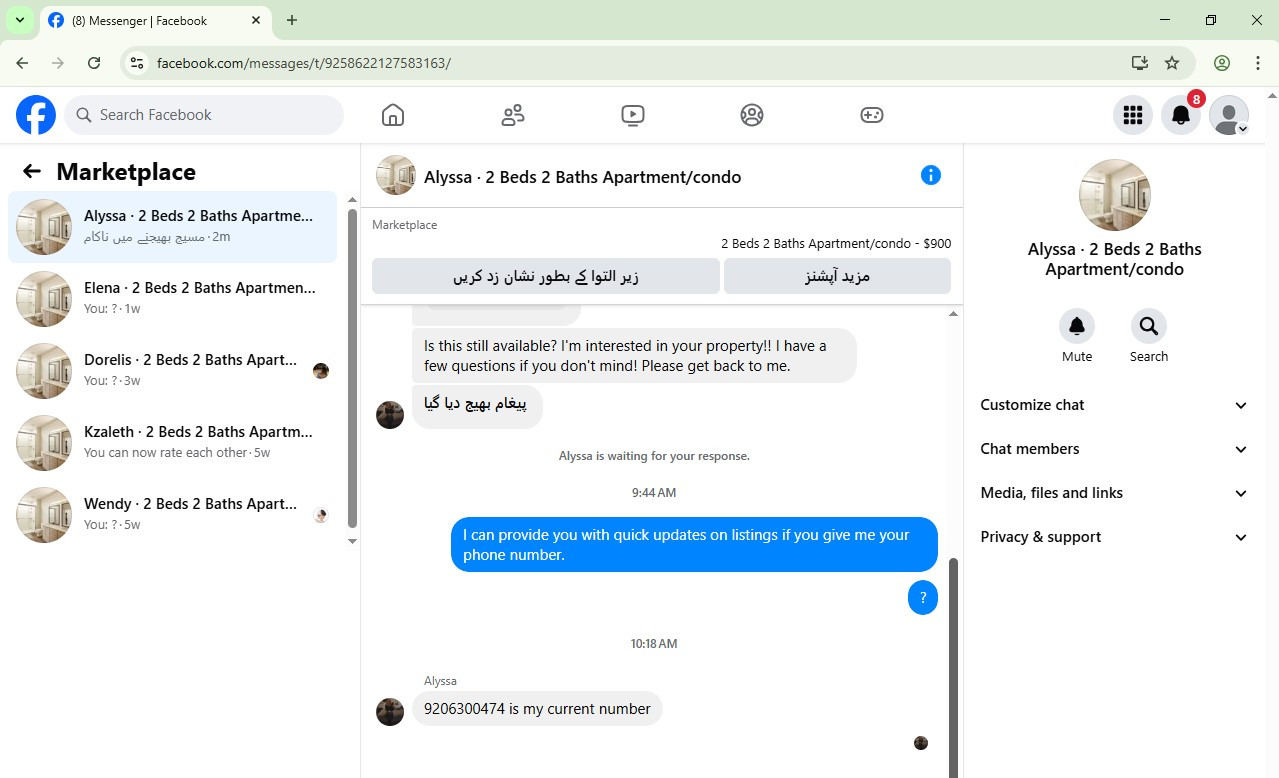The image size is (1279, 778).
Task: Open the tab search dropdown arrow
Action: coord(19,20)
